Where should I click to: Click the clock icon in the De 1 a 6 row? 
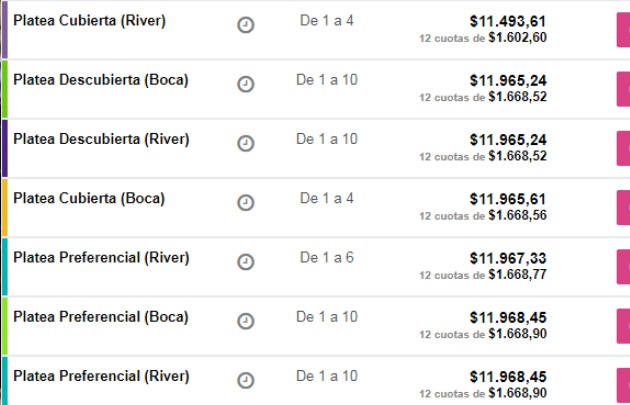coord(246,262)
